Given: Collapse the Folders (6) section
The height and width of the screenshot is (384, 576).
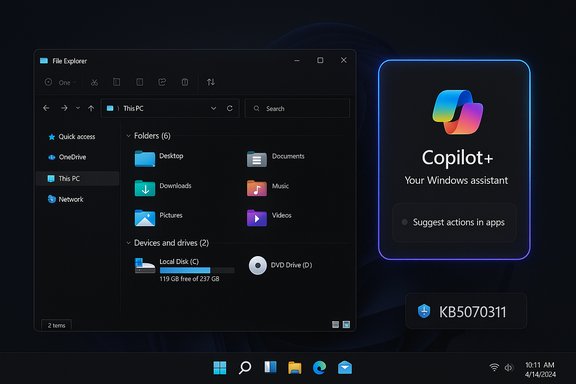Looking at the screenshot, I should [129, 136].
